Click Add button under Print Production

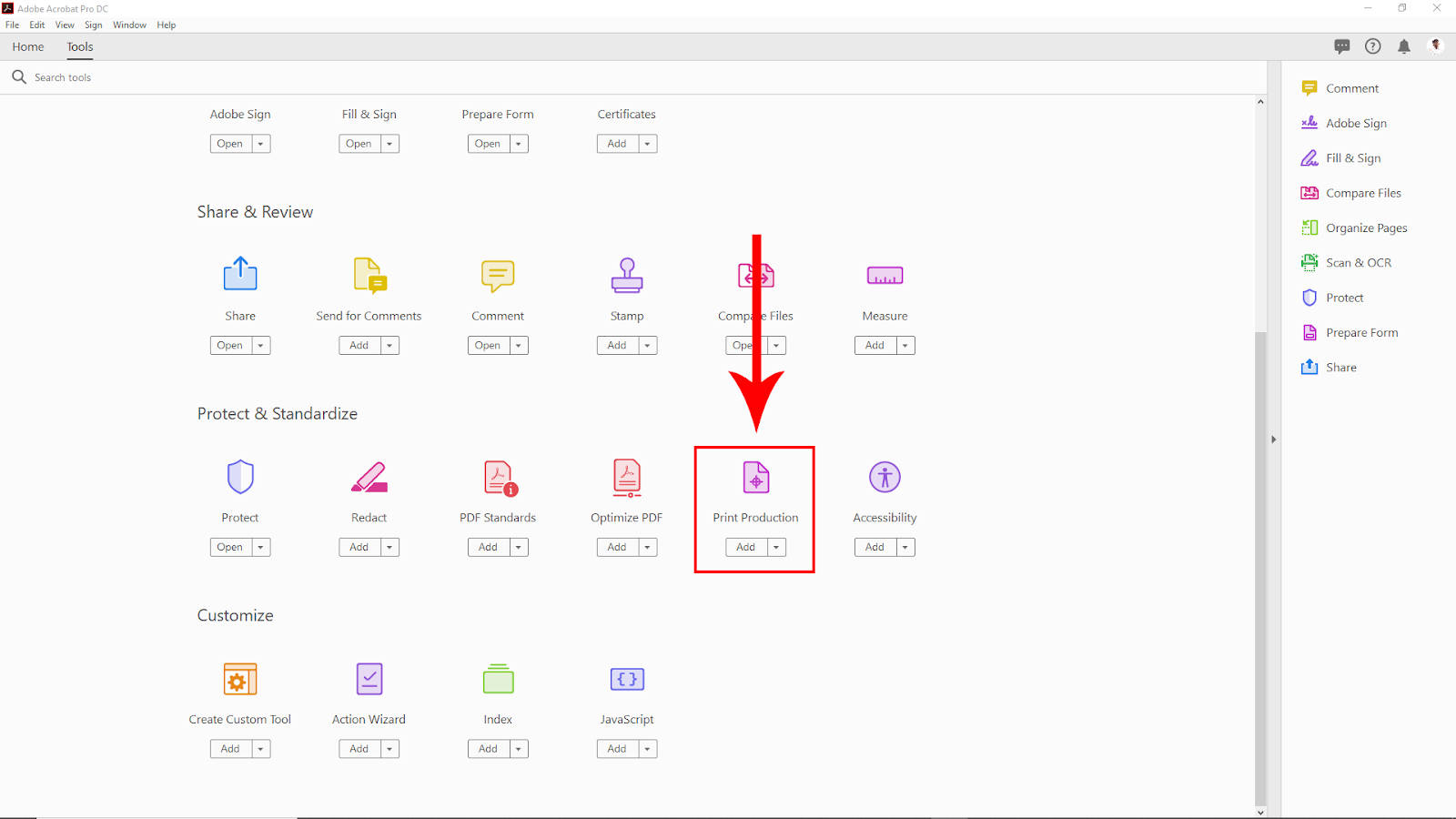click(746, 547)
